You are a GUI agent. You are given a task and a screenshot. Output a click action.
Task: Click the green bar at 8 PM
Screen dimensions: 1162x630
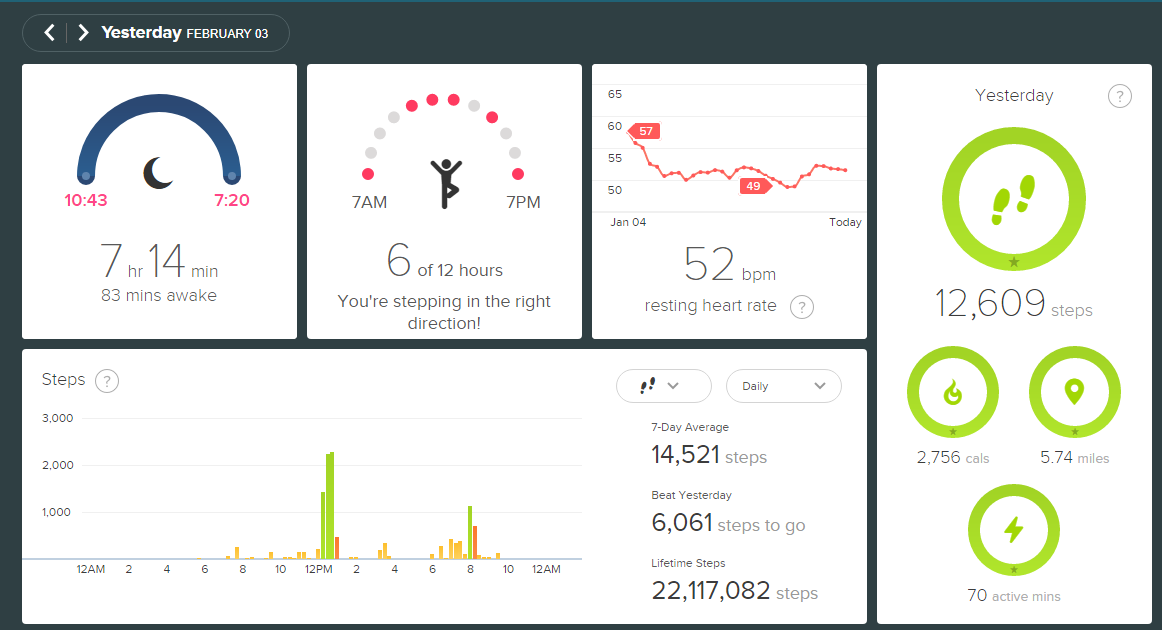click(470, 532)
